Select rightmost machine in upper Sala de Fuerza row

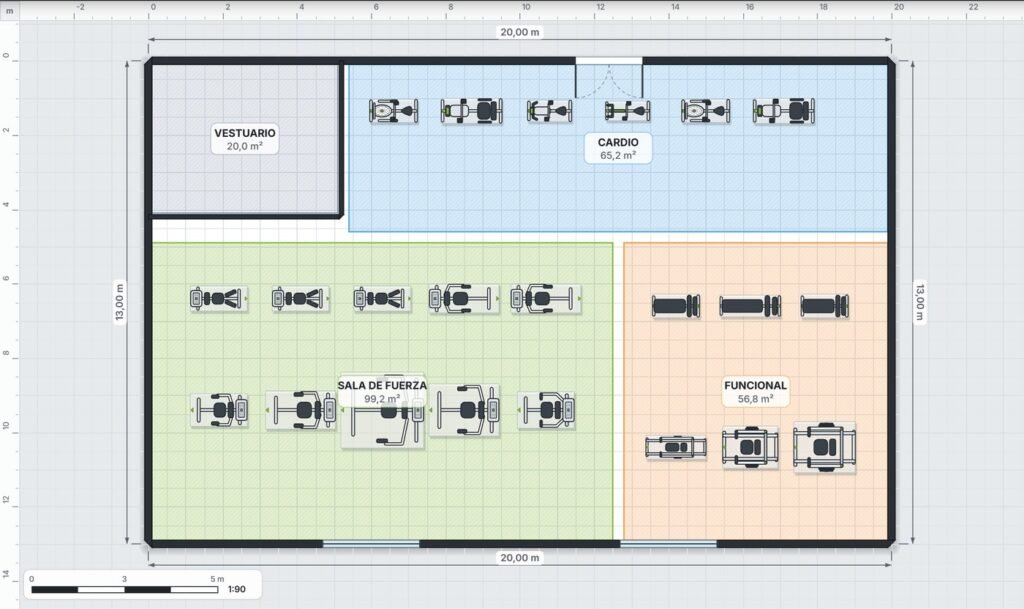546,299
